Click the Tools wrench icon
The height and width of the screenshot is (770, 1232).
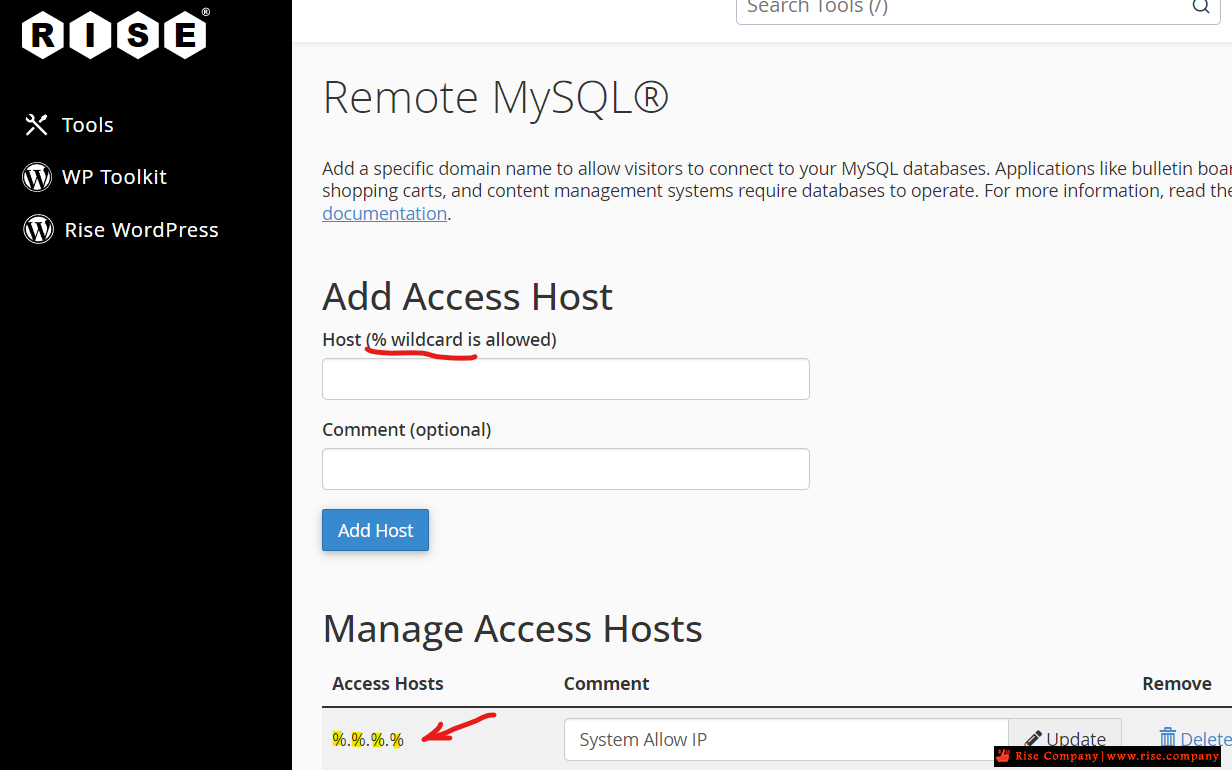click(37, 125)
